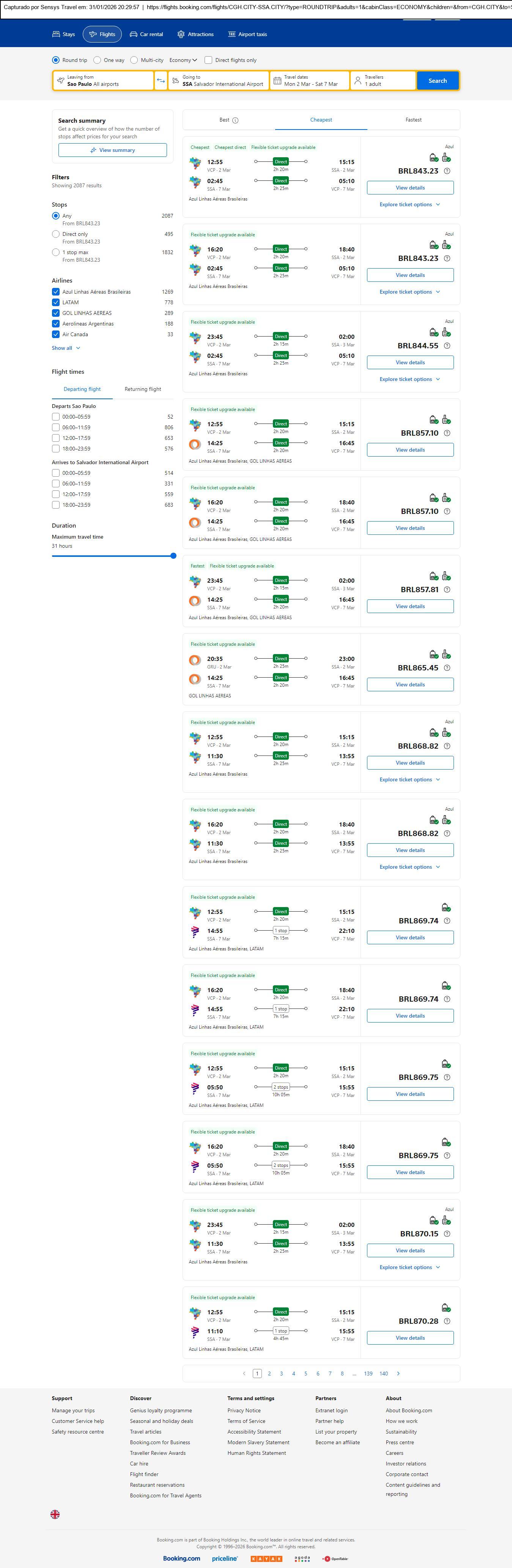Viewport: 512px width, 1568px height.
Task: Expand Show all airlines list
Action: pos(66,348)
